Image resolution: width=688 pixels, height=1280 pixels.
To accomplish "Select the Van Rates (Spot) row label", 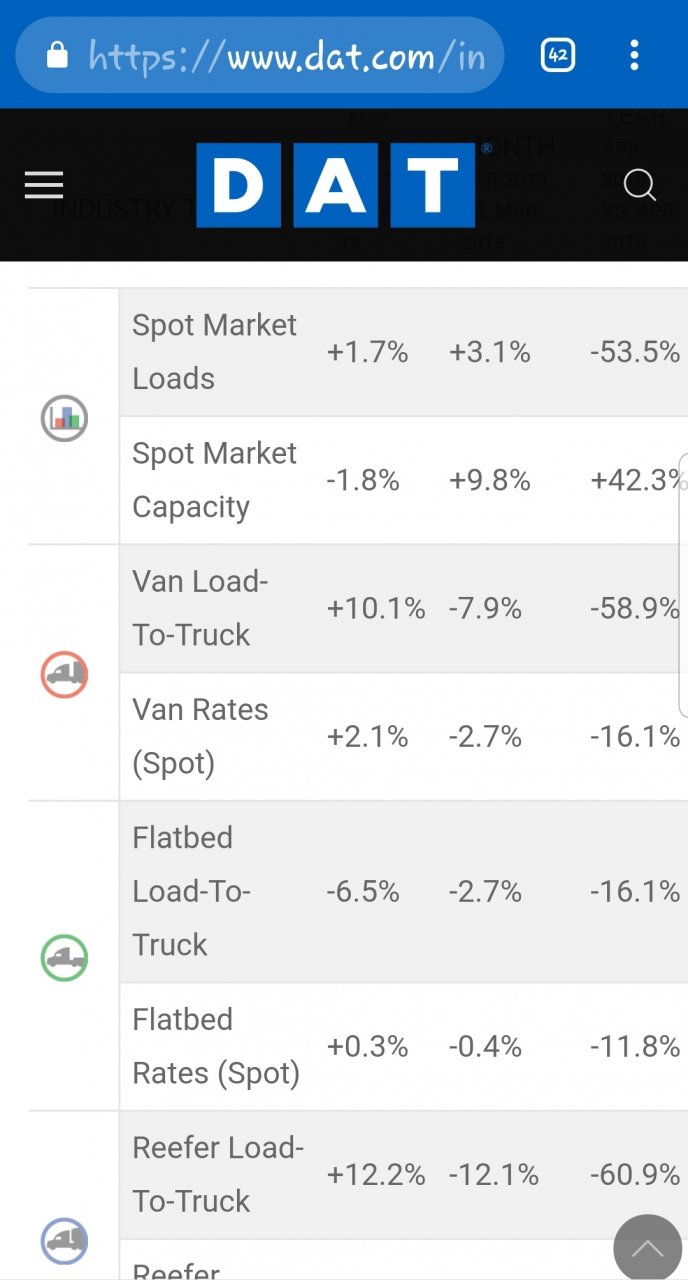I will pyautogui.click(x=200, y=737).
